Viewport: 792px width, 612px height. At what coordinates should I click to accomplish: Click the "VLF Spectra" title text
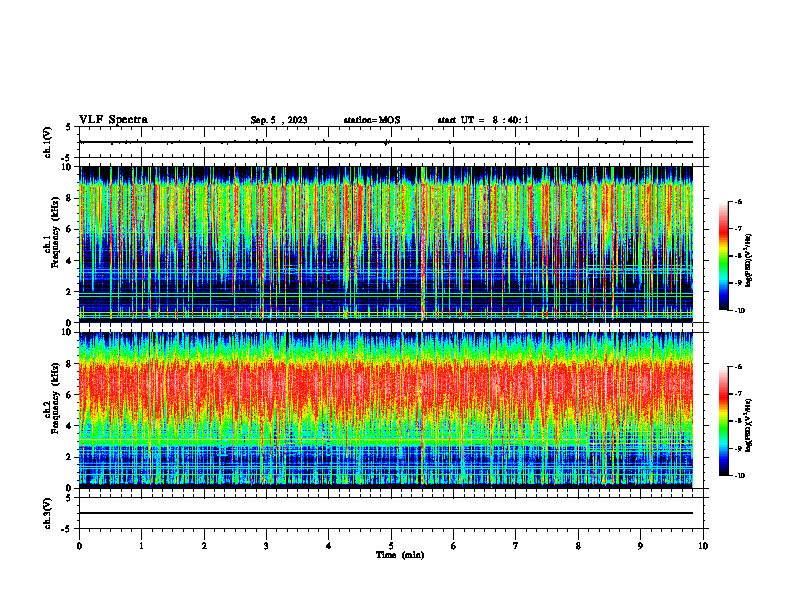click(x=113, y=120)
